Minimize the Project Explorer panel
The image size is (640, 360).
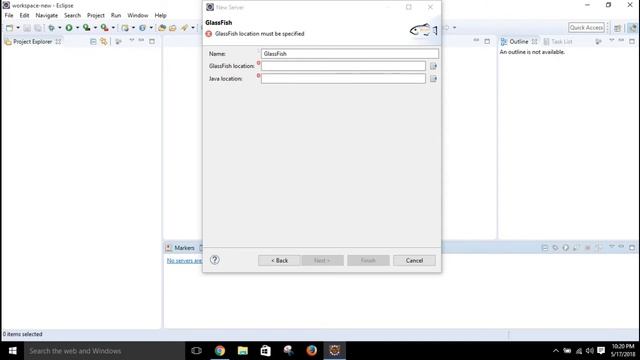pyautogui.click(x=141, y=41)
